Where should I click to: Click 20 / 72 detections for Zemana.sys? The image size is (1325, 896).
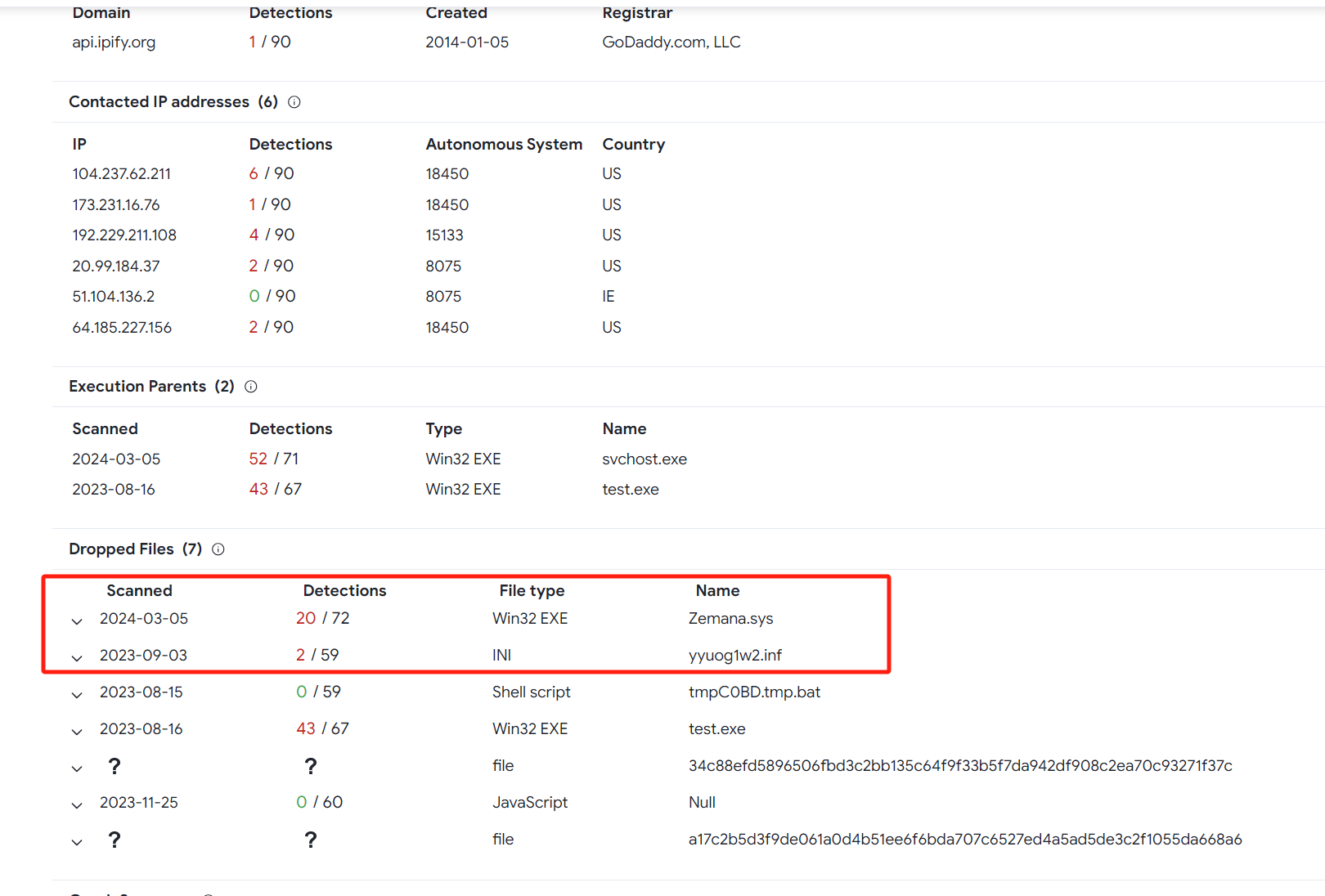click(x=323, y=619)
